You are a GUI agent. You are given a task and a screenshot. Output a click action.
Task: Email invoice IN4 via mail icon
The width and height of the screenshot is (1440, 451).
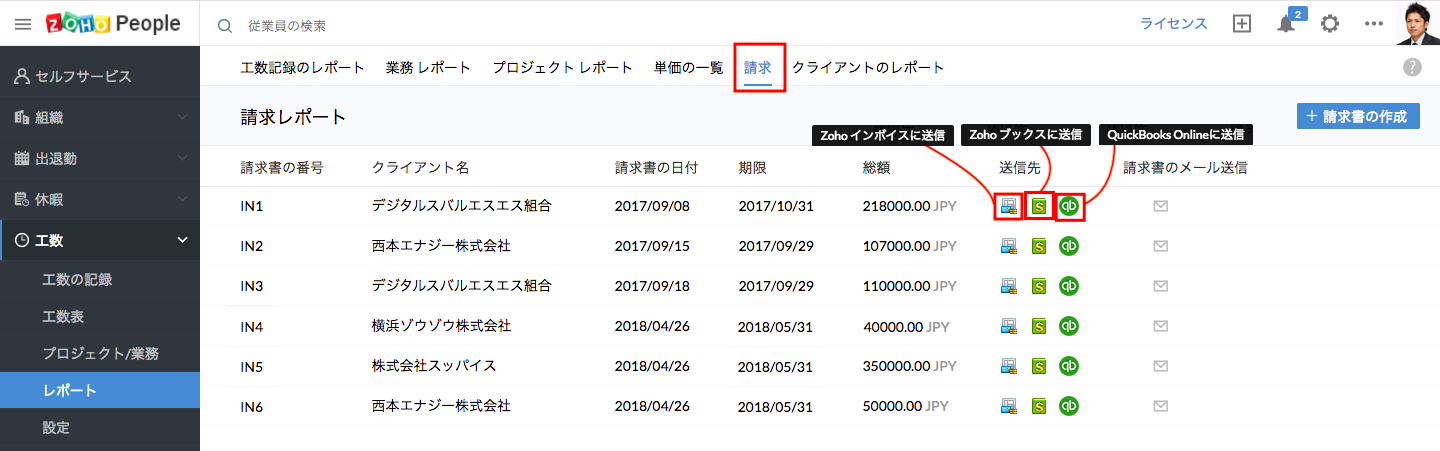point(1161,326)
